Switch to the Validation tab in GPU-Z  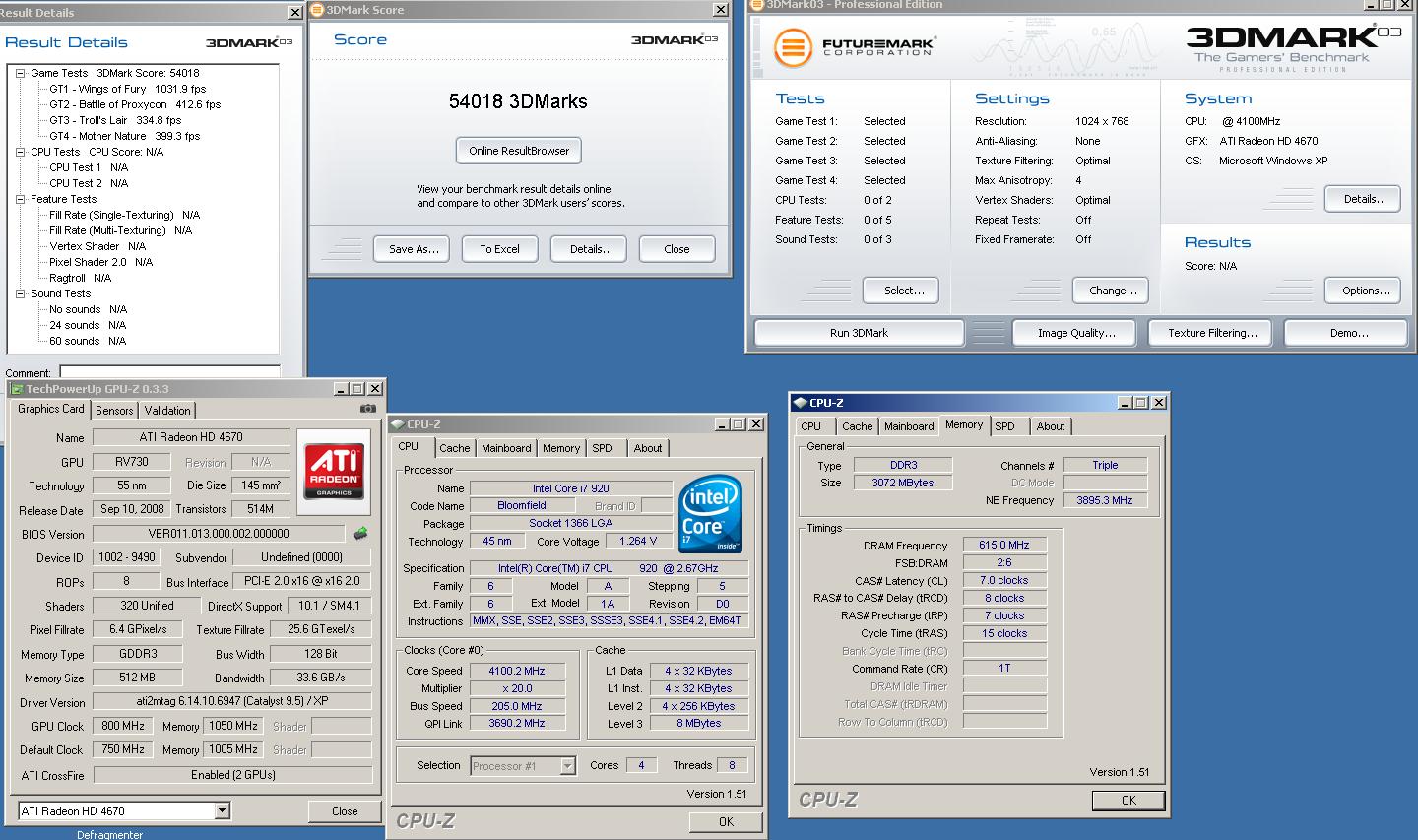[x=167, y=411]
